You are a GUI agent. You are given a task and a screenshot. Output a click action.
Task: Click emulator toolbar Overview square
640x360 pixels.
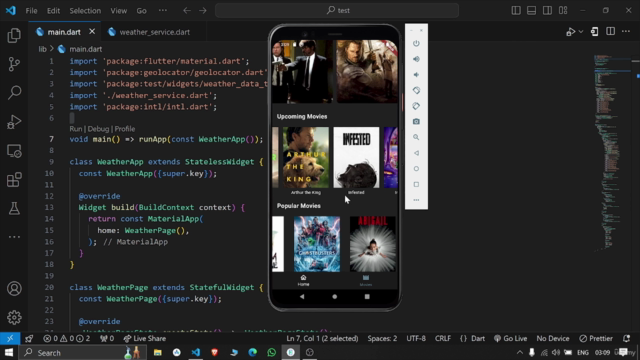point(416,184)
